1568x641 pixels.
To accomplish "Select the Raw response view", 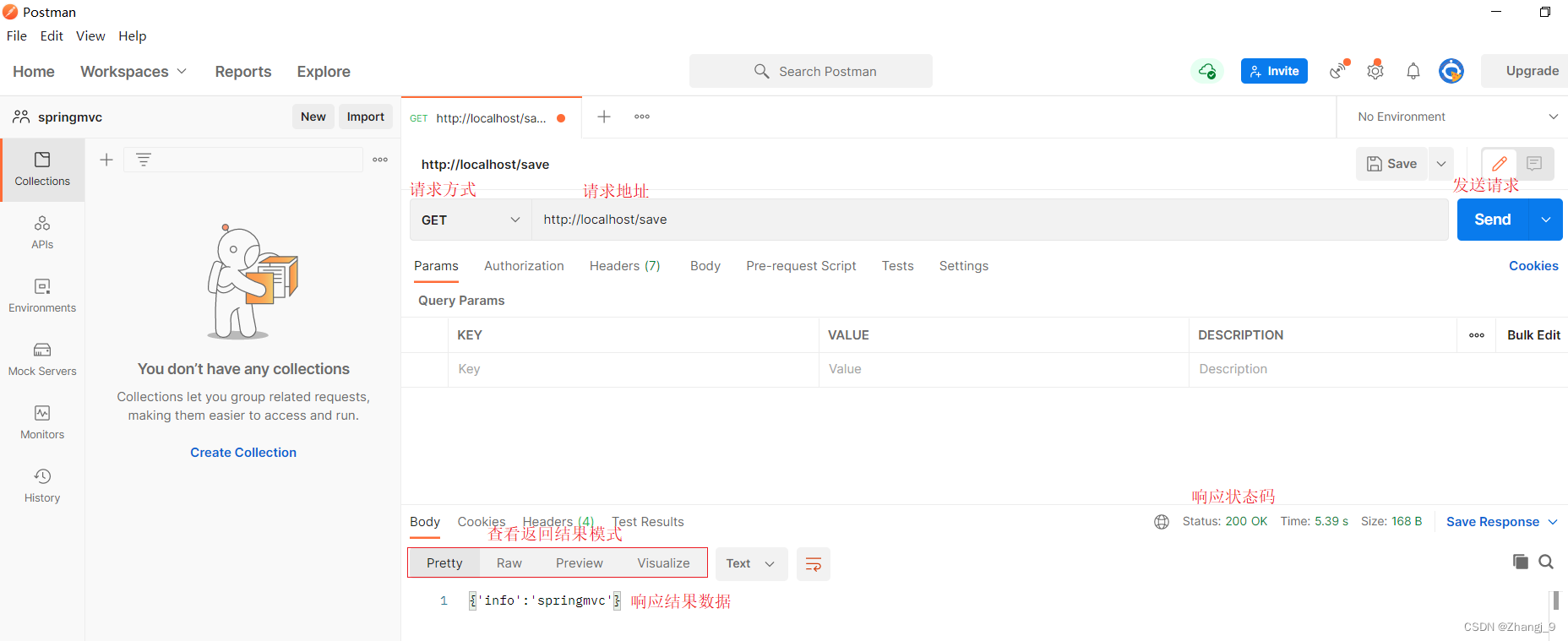I will click(509, 563).
